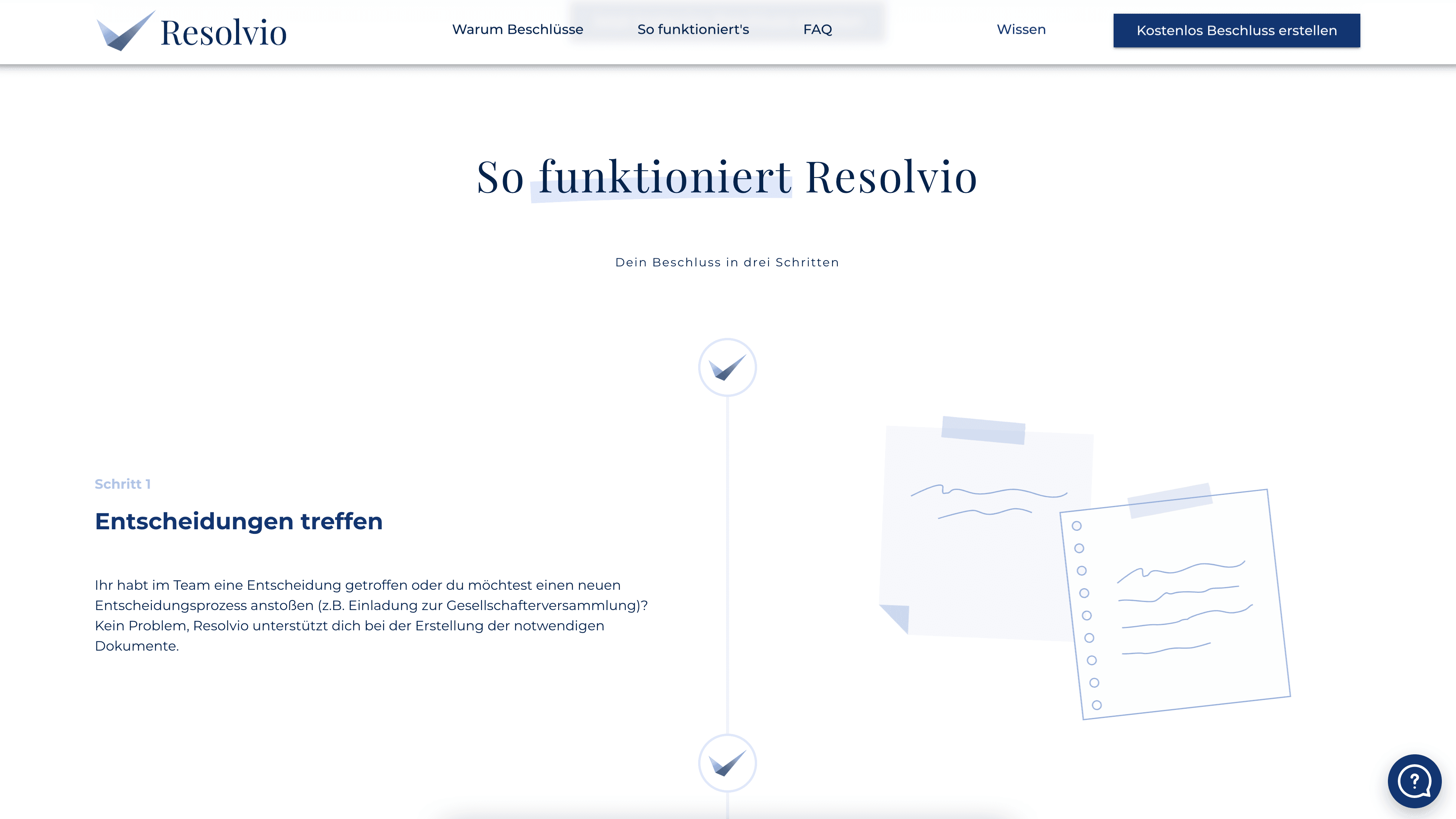Click the 'Entscheidungen treffen' heading
The width and height of the screenshot is (1456, 819).
[238, 522]
